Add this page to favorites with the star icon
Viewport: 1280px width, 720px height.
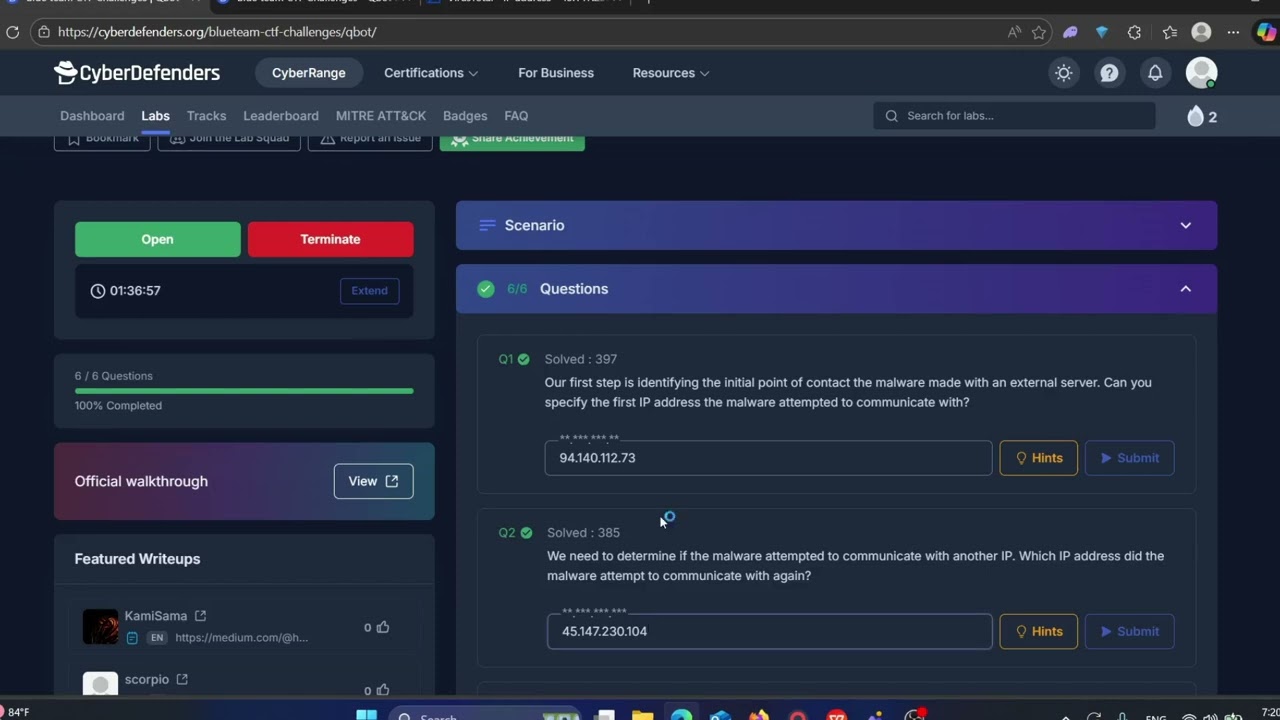(1039, 32)
